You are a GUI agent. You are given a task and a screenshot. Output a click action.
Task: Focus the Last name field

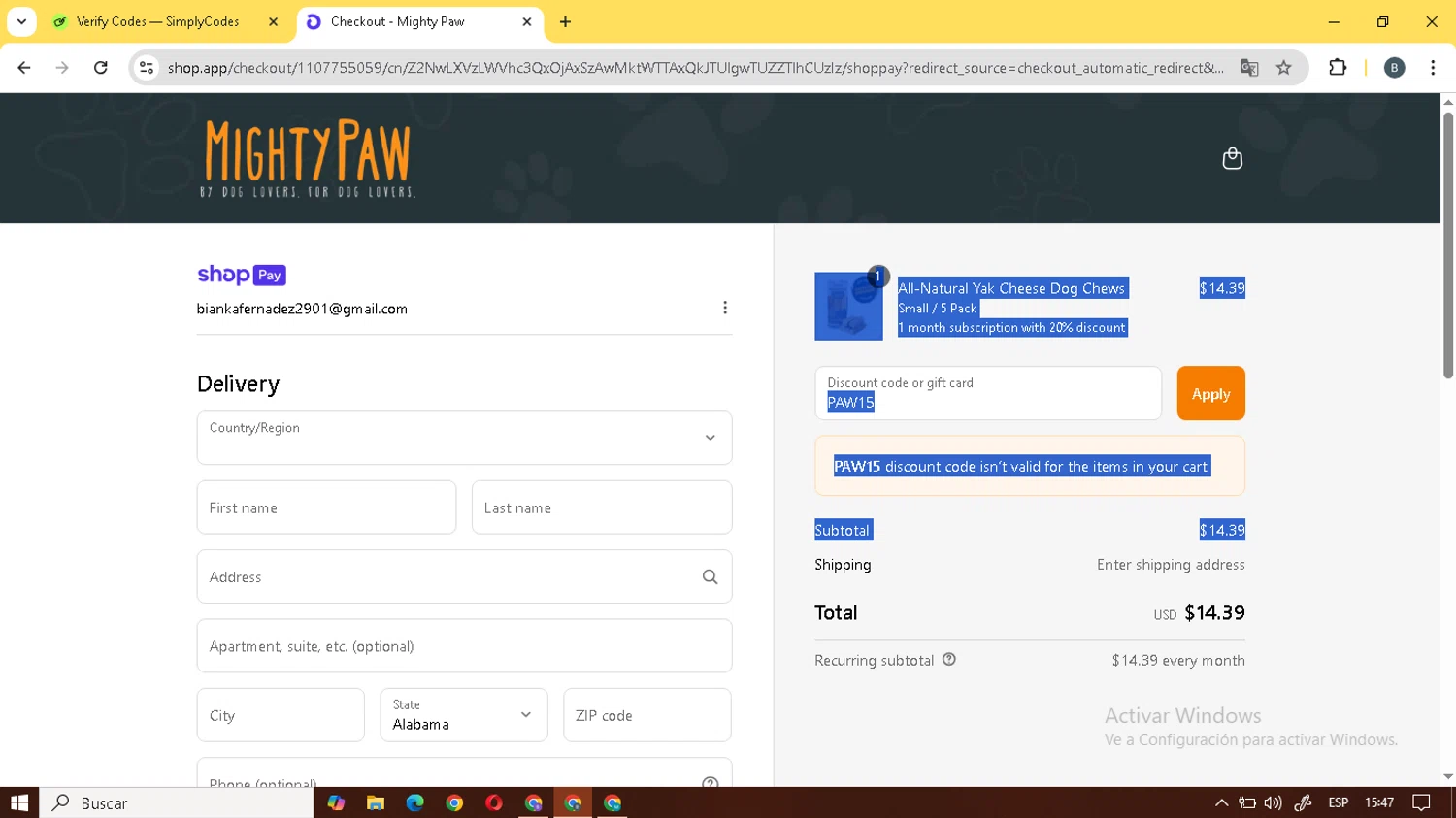click(602, 507)
